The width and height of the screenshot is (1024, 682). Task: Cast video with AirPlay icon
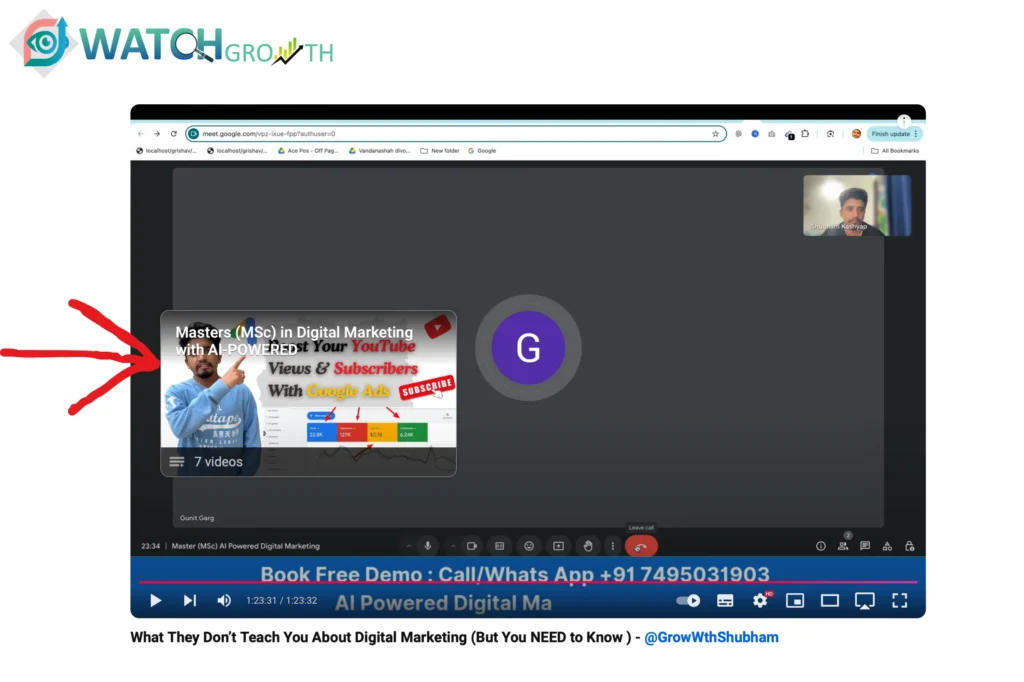pos(864,600)
